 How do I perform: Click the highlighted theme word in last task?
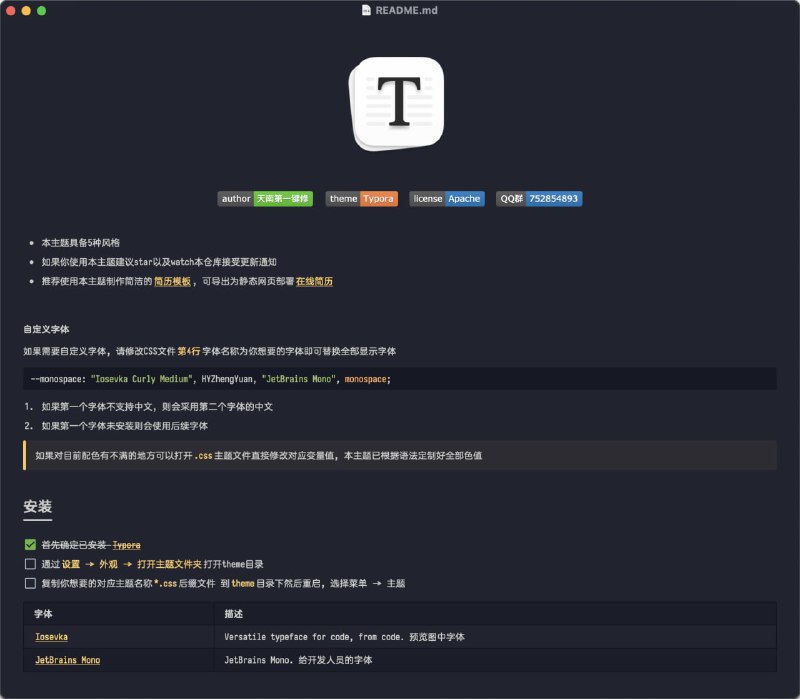(243, 583)
